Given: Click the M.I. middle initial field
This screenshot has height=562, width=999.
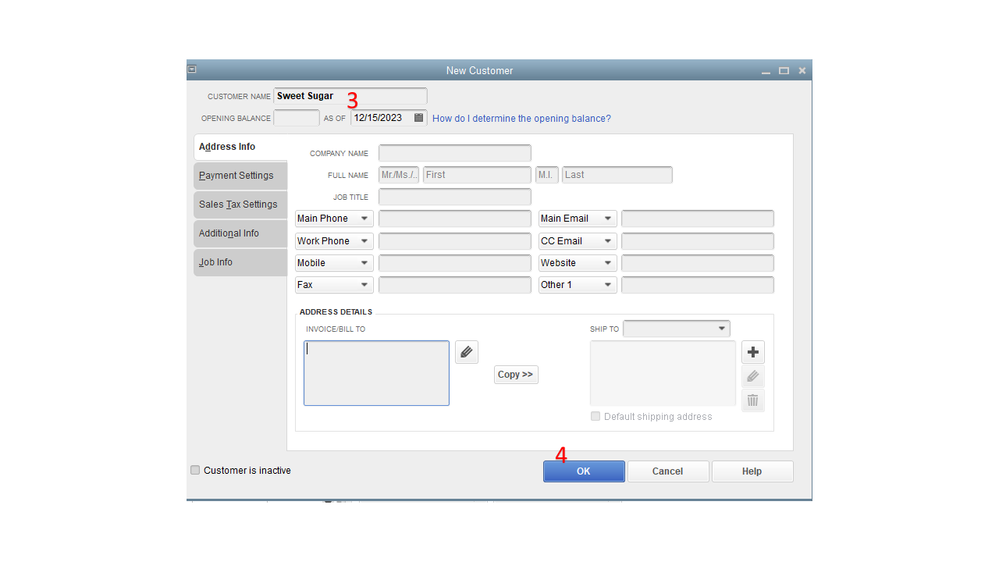Looking at the screenshot, I should click(x=547, y=175).
